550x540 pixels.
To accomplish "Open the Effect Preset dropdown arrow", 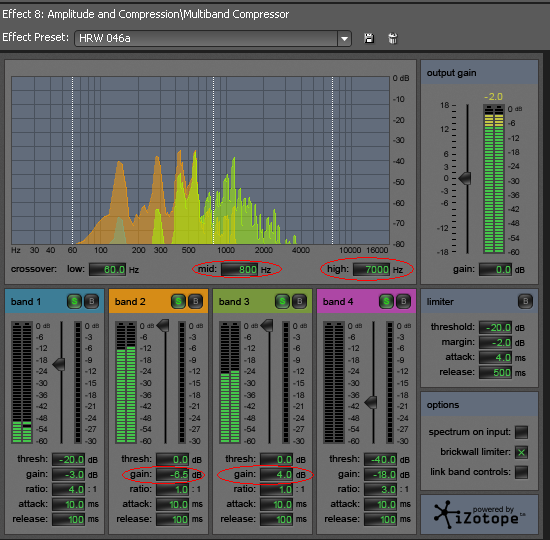I will coord(344,38).
